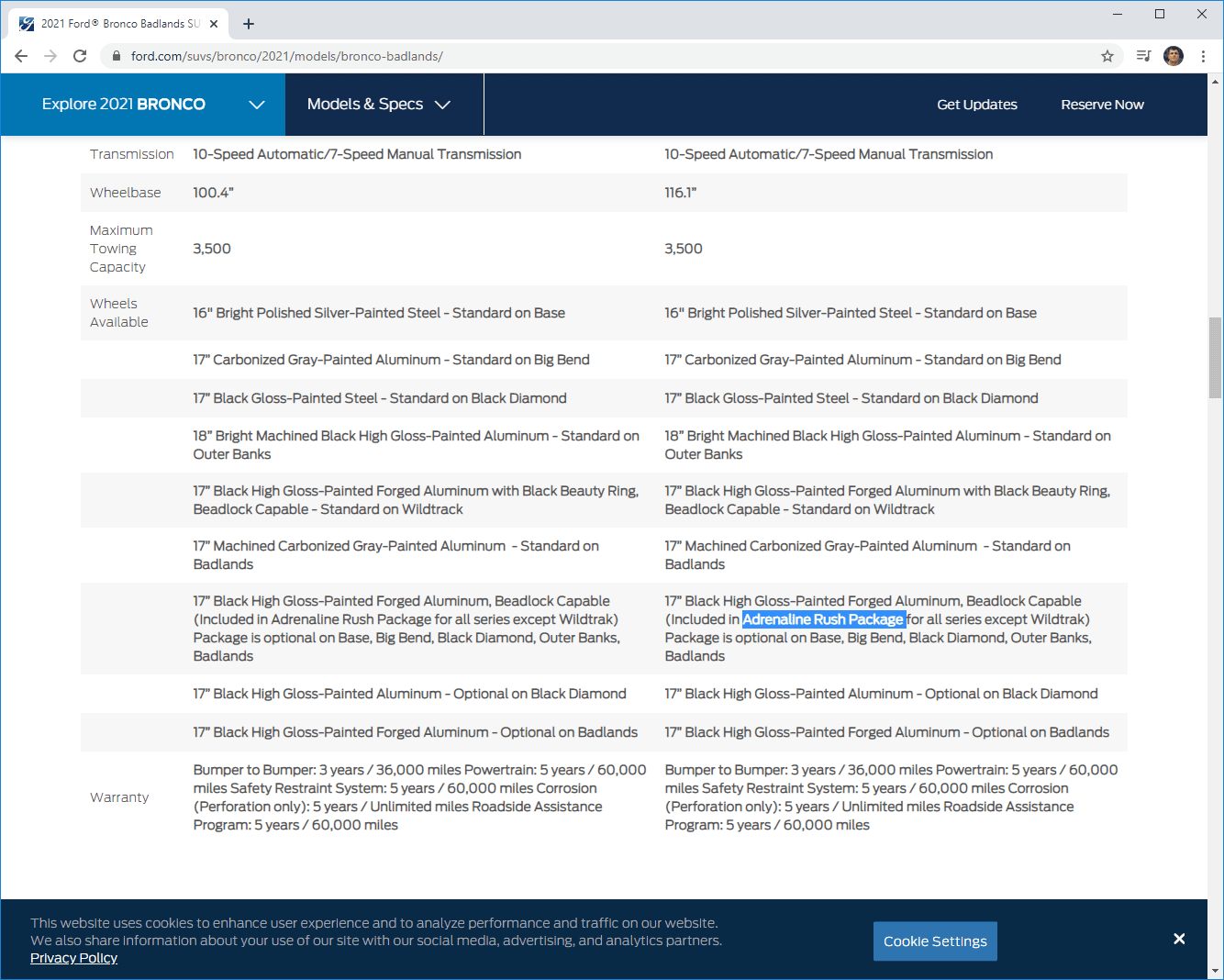This screenshot has width=1224, height=980.
Task: Dismiss the cookie banner with X
Action: click(x=1179, y=939)
